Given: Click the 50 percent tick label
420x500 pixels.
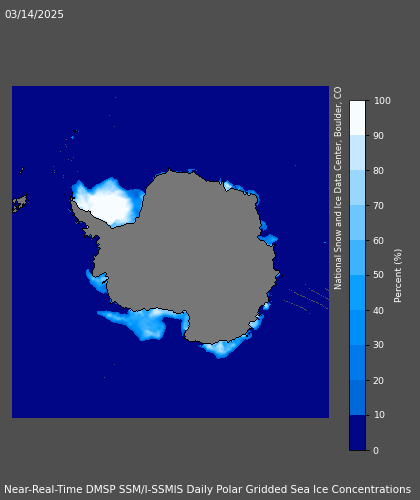Looking at the screenshot, I should [x=378, y=275].
